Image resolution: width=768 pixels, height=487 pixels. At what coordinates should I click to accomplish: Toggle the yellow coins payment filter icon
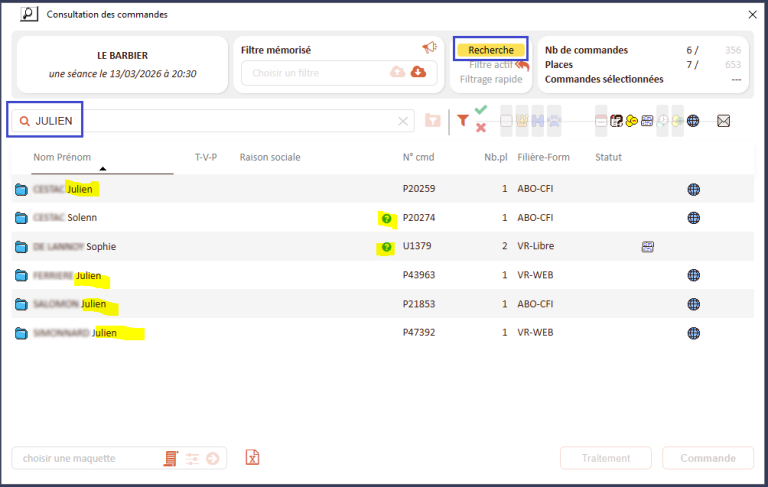click(632, 121)
